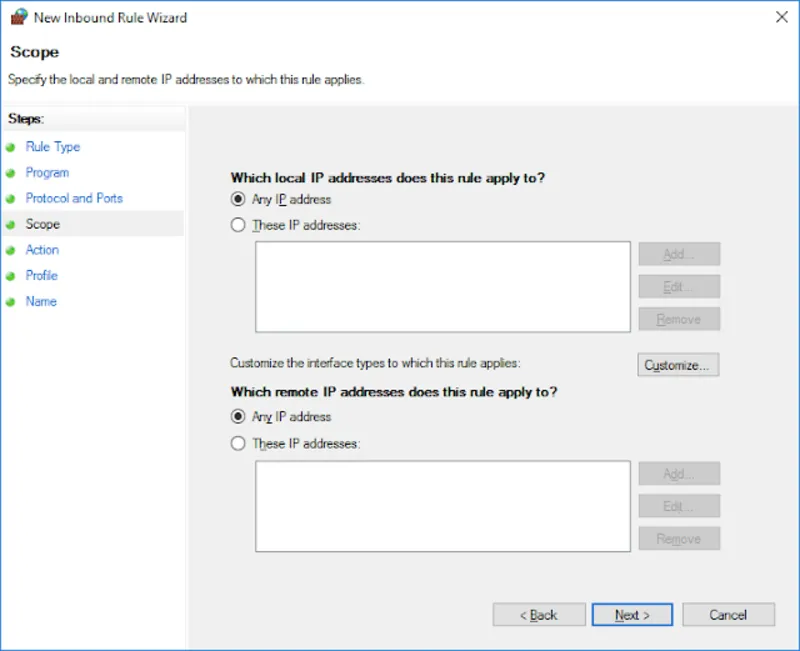800x651 pixels.
Task: Select These IP addresses for local scope
Action: (238, 225)
